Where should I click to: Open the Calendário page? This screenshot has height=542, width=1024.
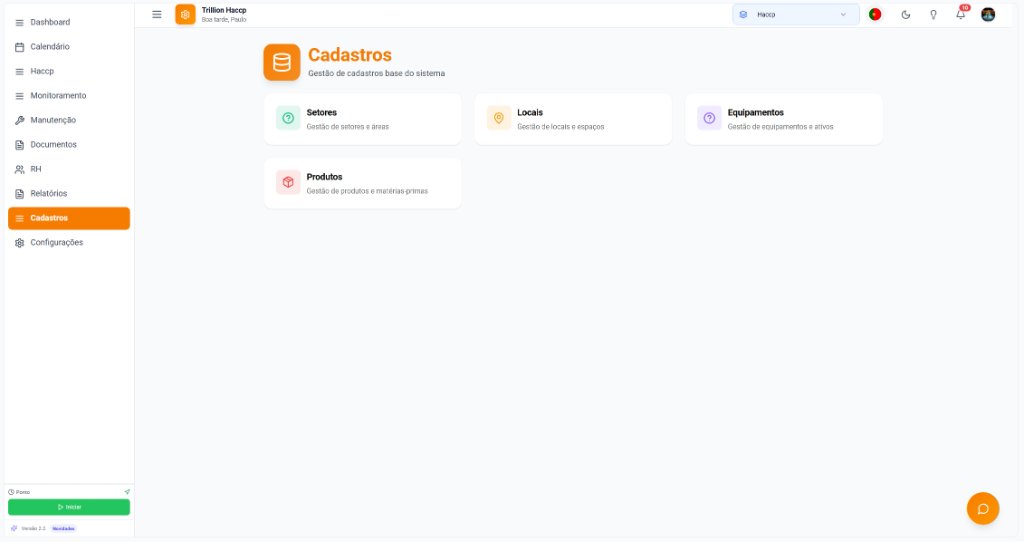69,47
